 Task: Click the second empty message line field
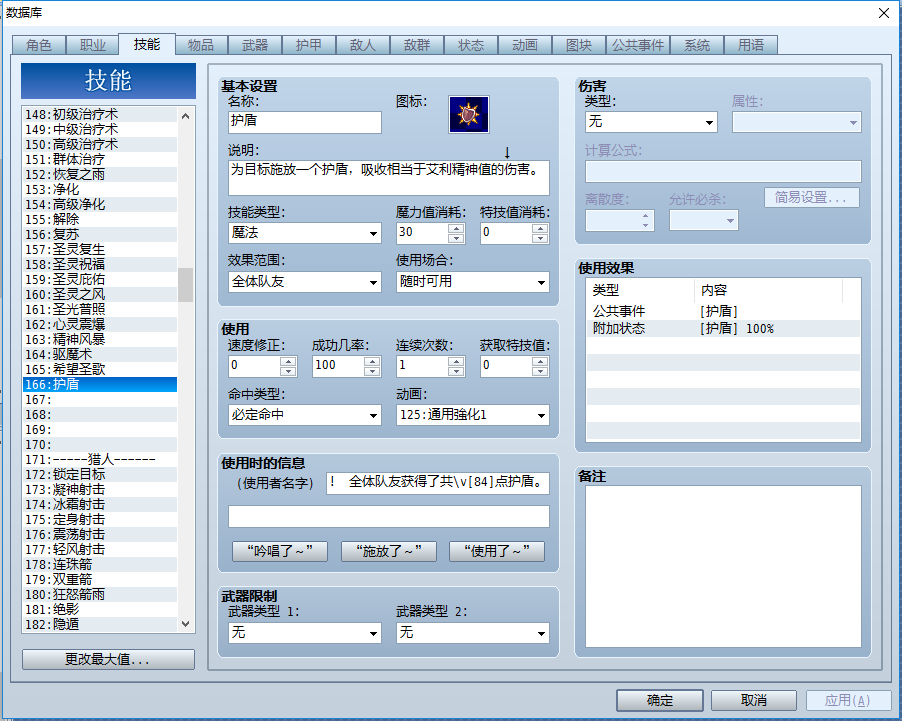(389, 517)
